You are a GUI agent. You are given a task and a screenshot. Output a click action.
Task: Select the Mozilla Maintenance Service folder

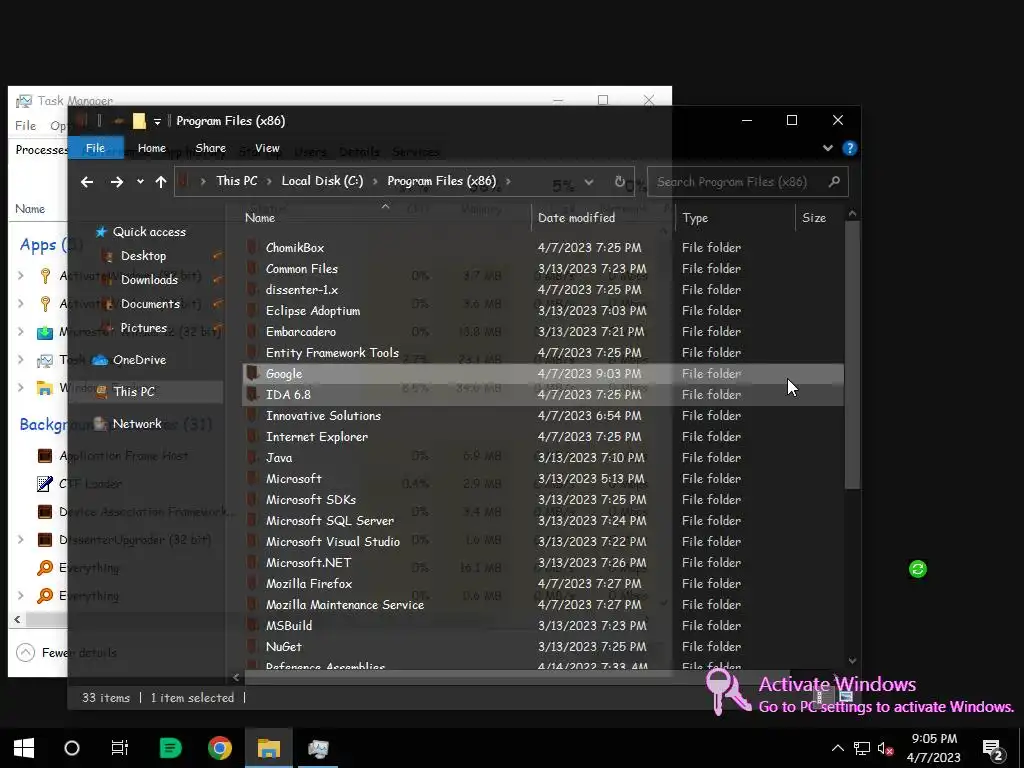(x=345, y=605)
